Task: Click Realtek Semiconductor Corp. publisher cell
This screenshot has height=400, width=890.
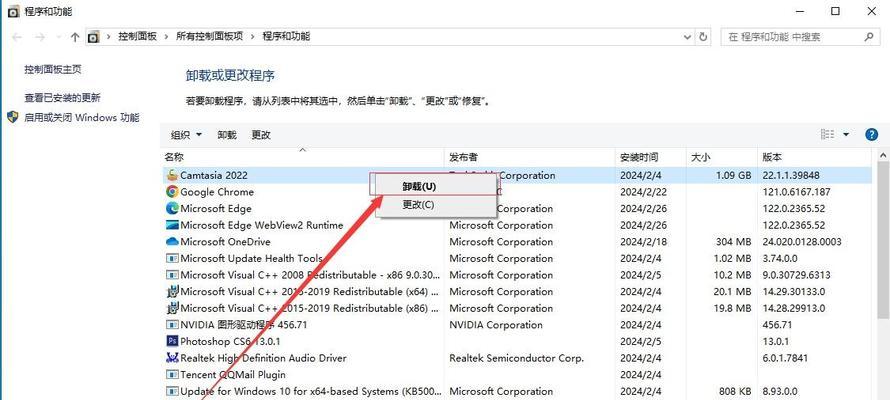Action: (x=517, y=358)
